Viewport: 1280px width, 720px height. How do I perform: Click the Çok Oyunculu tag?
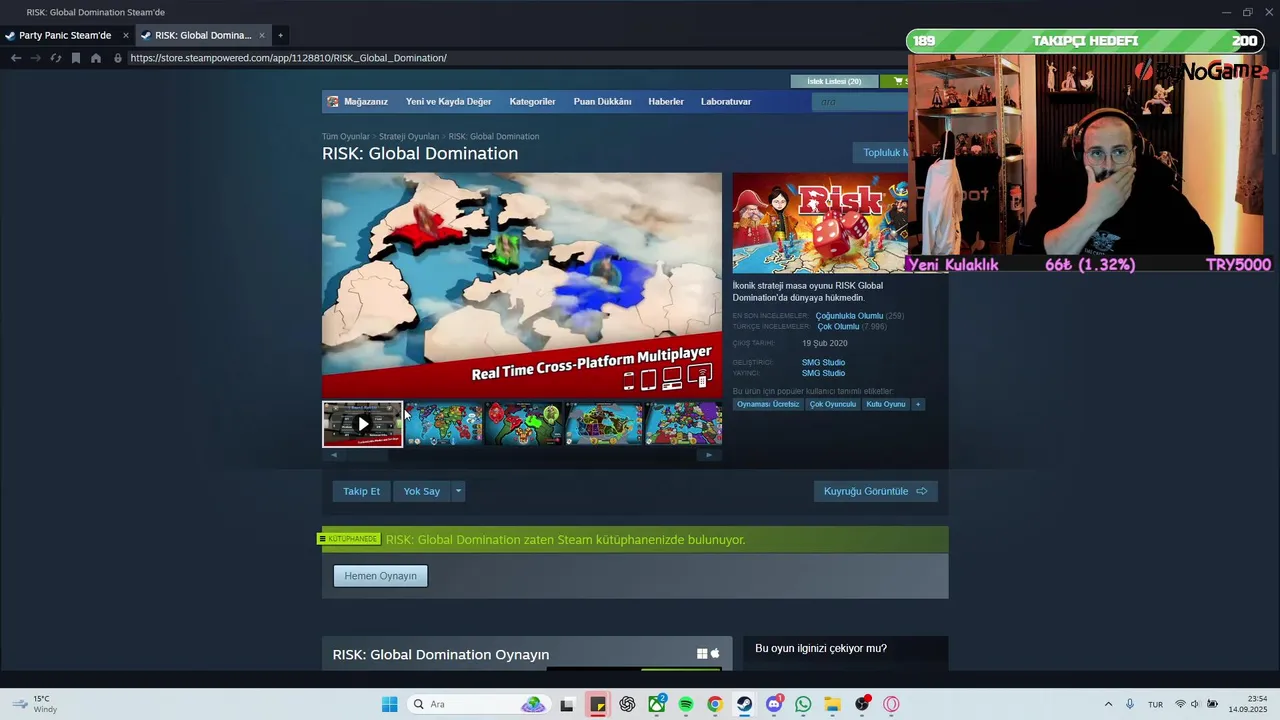pyautogui.click(x=833, y=404)
